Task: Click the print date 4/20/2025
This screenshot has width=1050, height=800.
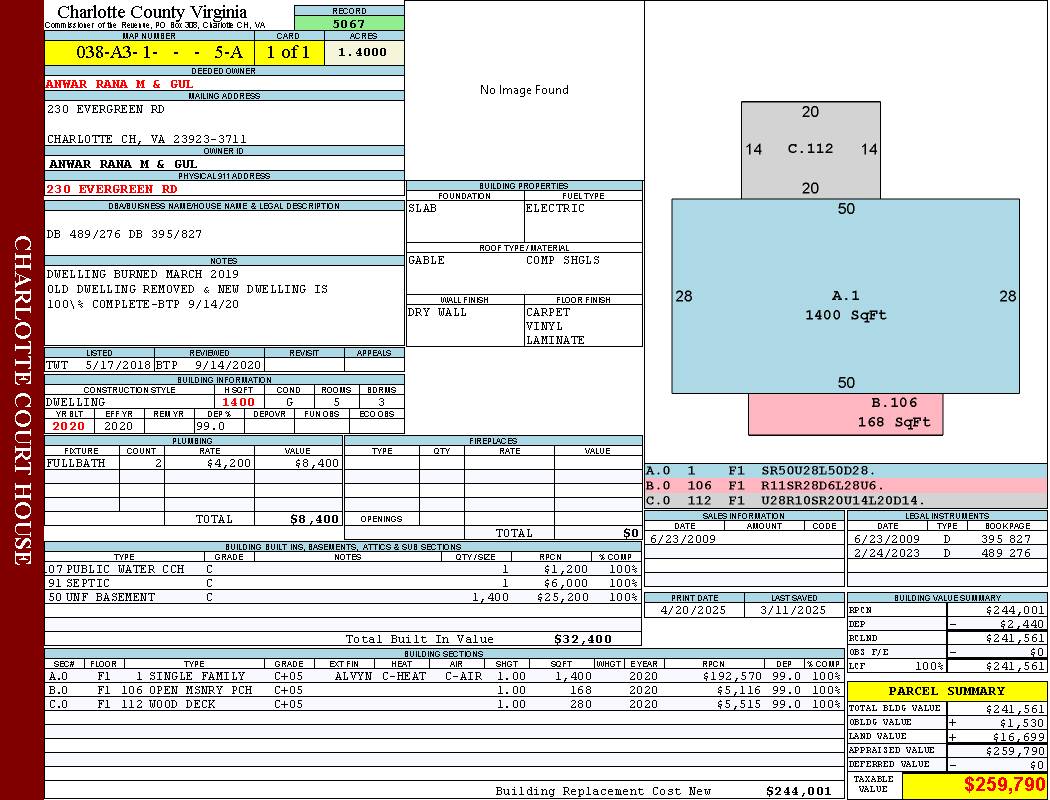Action: pyautogui.click(x=695, y=610)
